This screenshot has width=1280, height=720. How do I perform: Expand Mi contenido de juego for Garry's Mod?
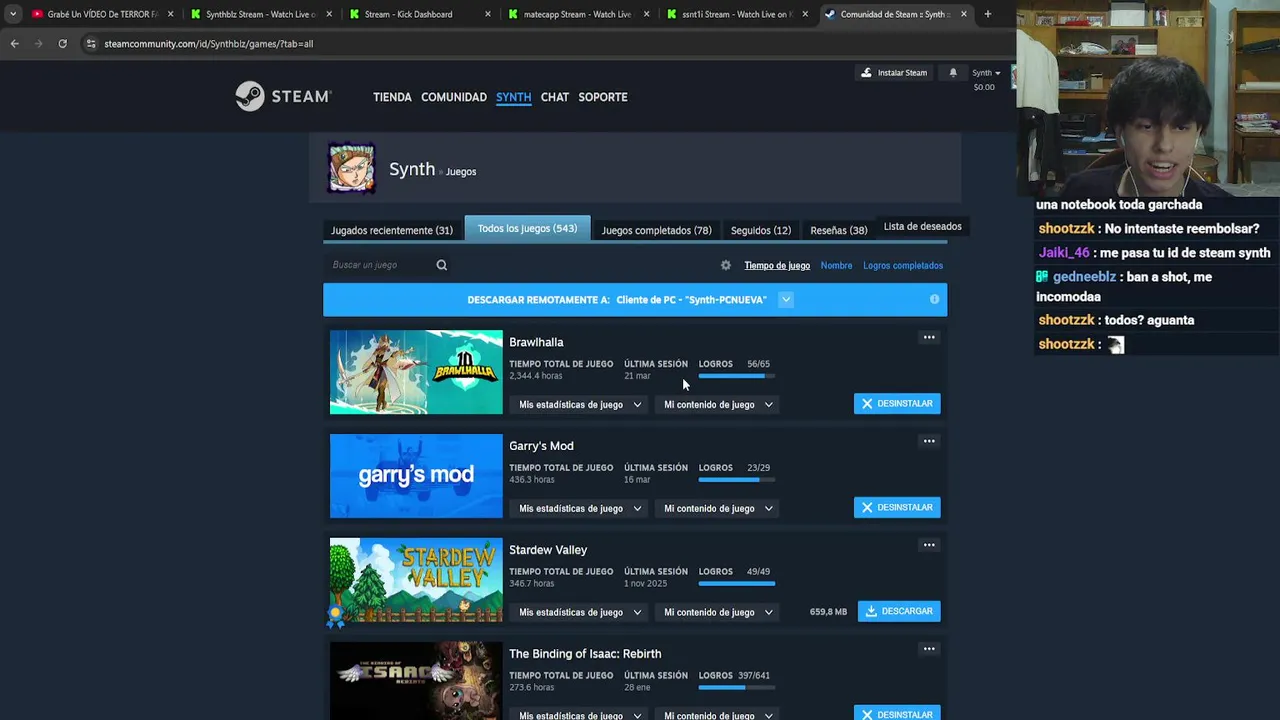718,508
